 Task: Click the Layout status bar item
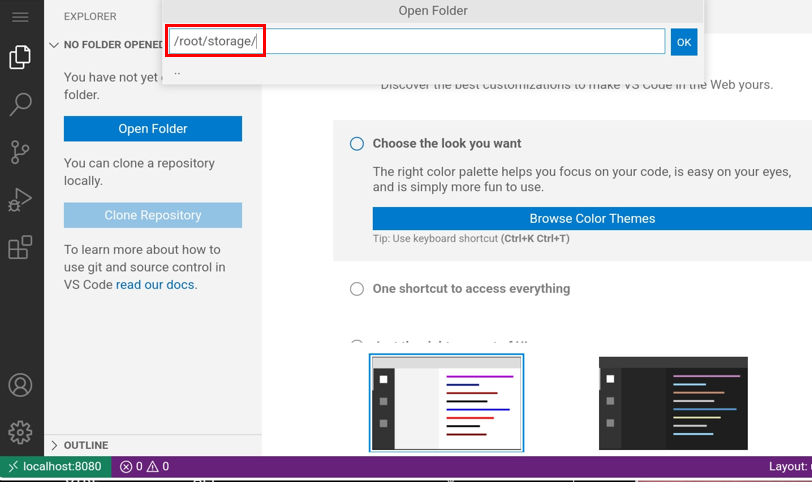[790, 466]
